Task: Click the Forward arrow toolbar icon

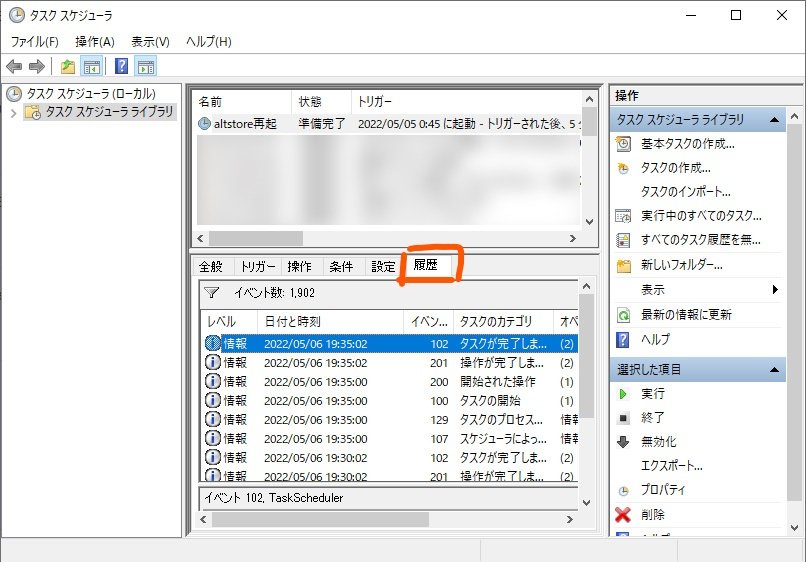Action: click(36, 66)
